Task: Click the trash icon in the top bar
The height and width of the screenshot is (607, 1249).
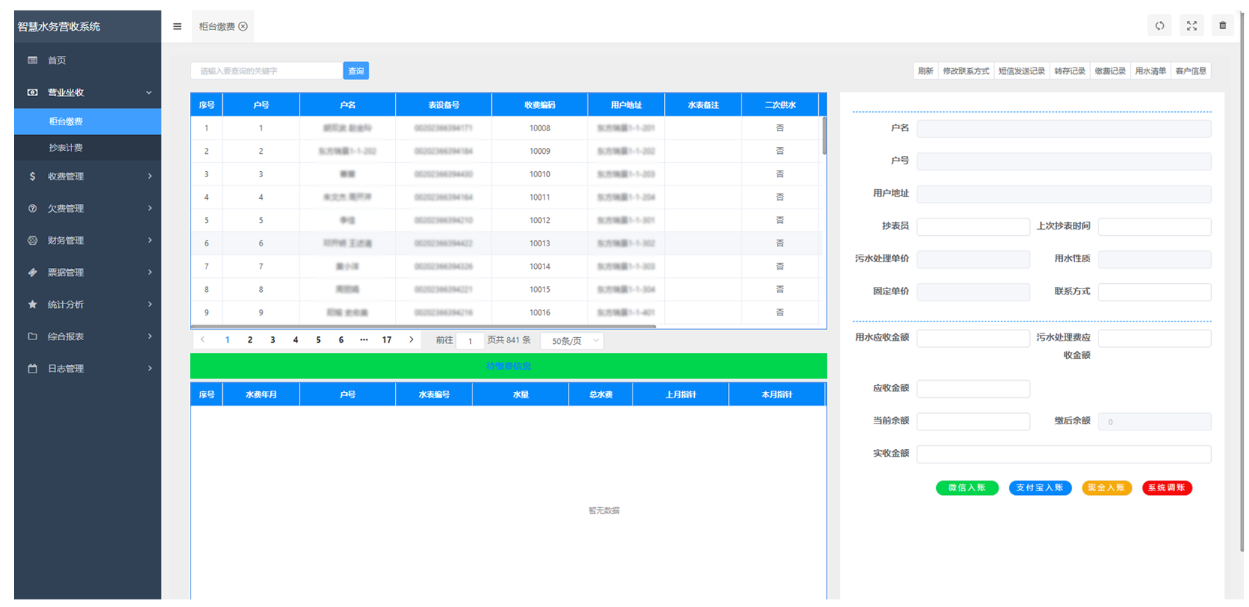Action: (1222, 26)
